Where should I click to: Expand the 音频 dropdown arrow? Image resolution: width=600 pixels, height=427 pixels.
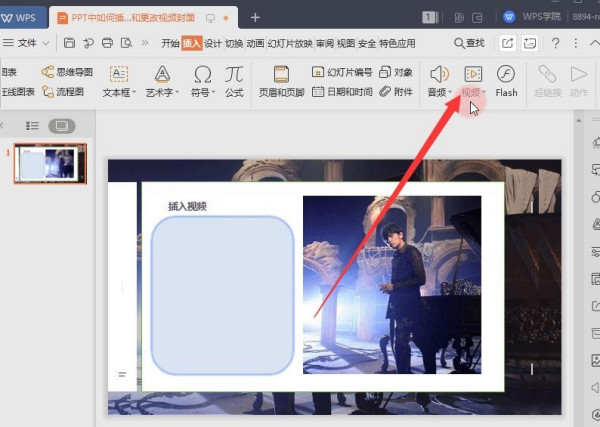click(450, 92)
